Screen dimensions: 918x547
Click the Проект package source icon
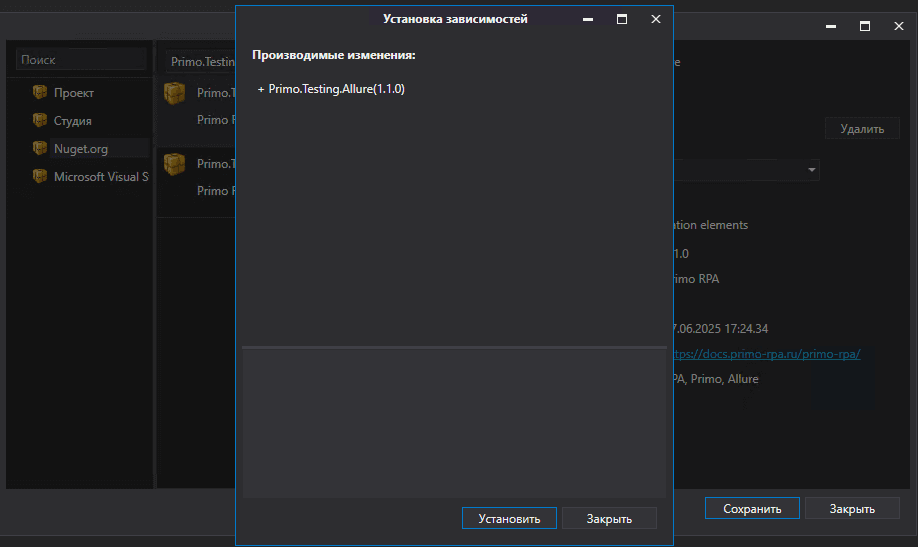[40, 92]
